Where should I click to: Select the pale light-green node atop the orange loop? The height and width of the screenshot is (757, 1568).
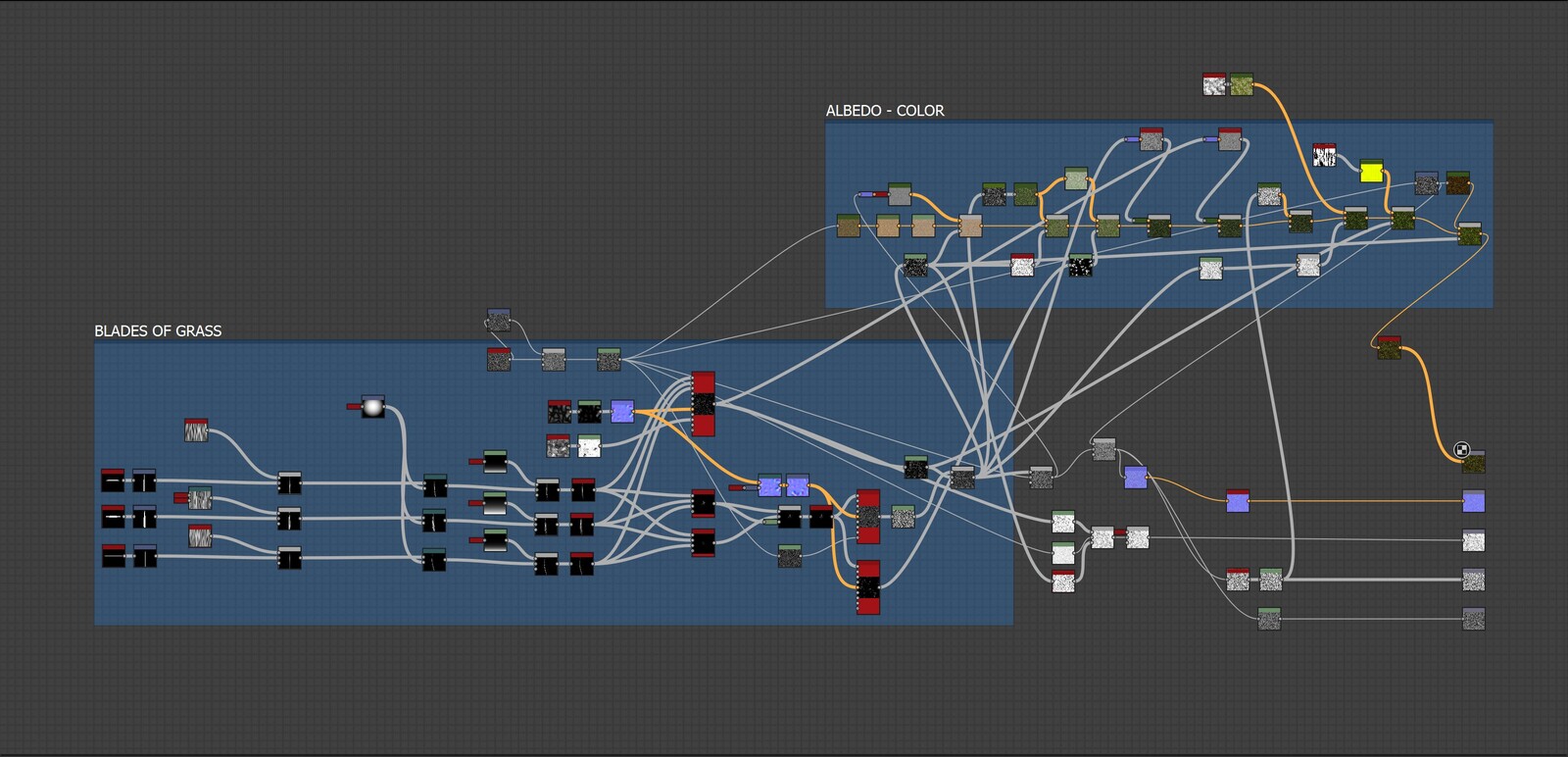1076,178
